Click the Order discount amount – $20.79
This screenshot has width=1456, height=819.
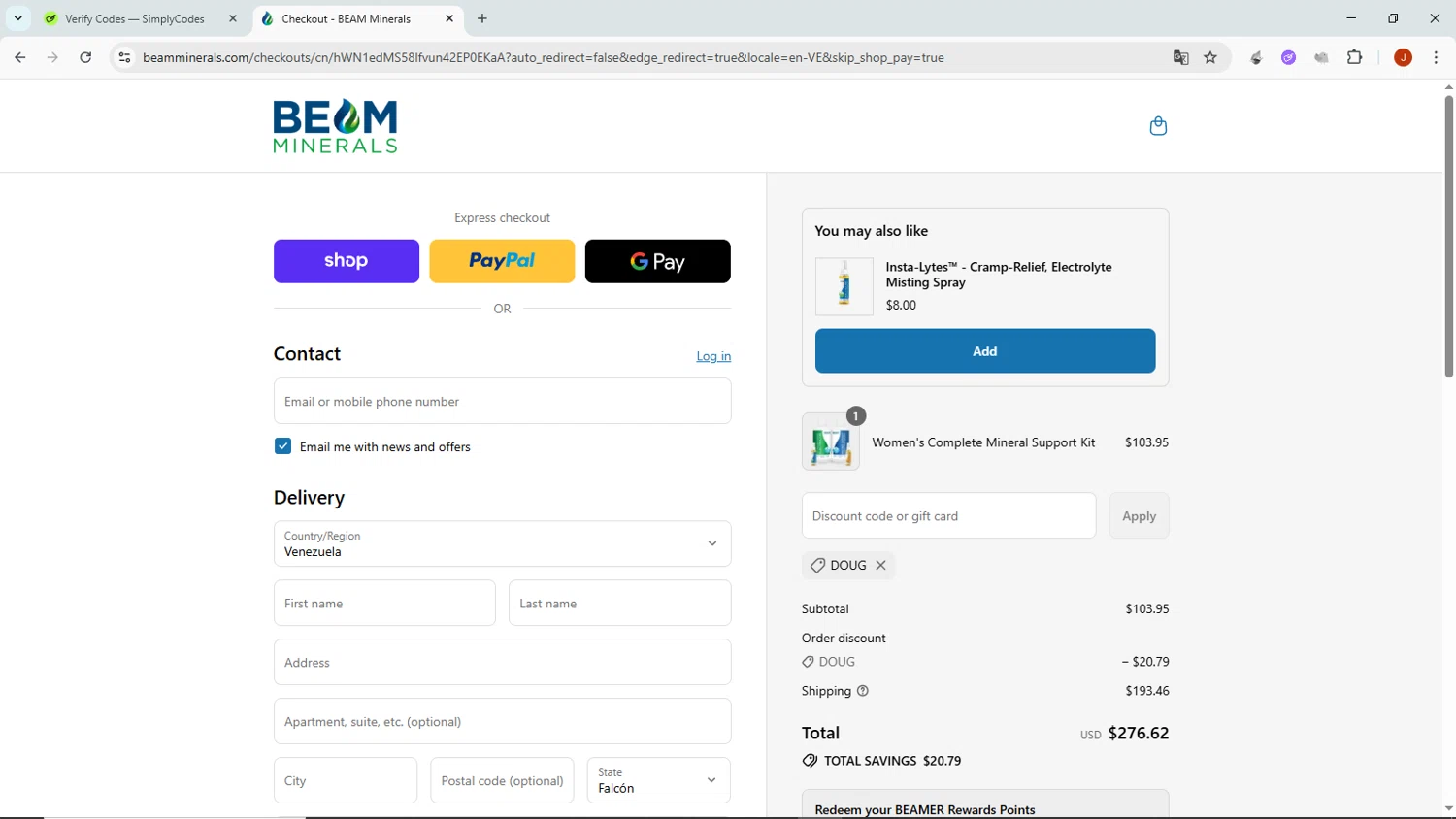(x=1145, y=662)
